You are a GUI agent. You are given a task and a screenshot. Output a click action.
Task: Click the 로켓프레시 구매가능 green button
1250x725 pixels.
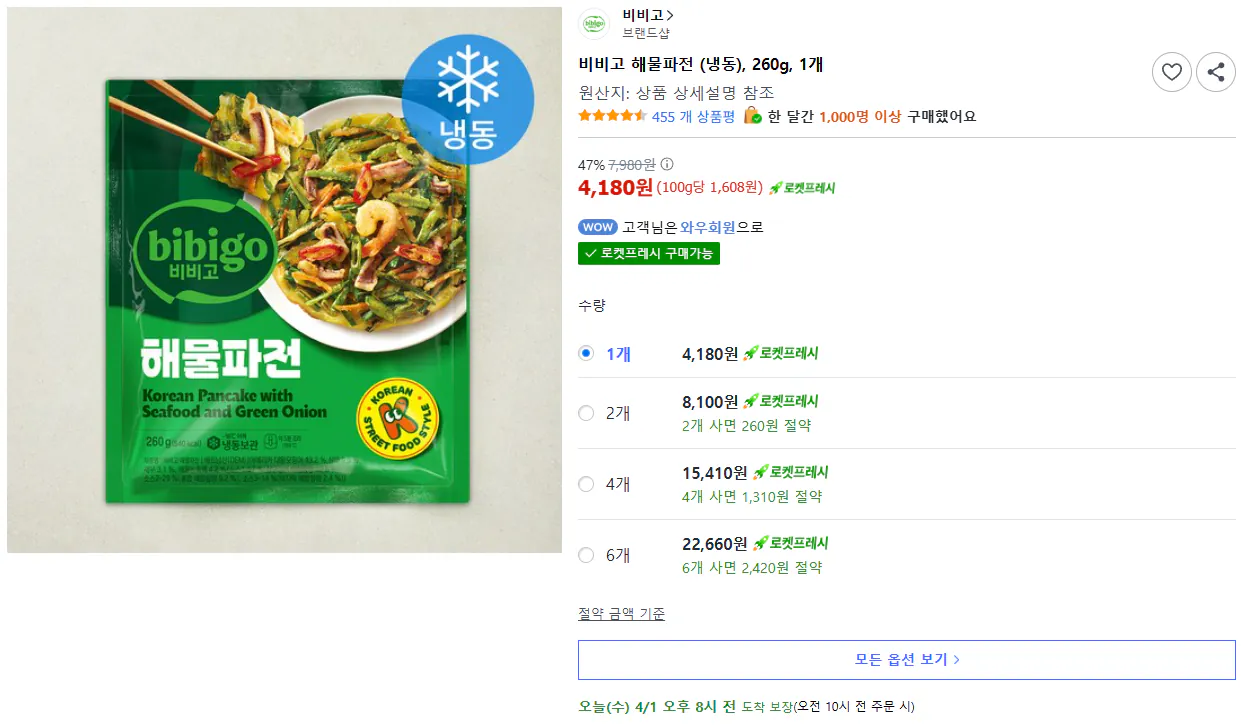[x=648, y=254]
